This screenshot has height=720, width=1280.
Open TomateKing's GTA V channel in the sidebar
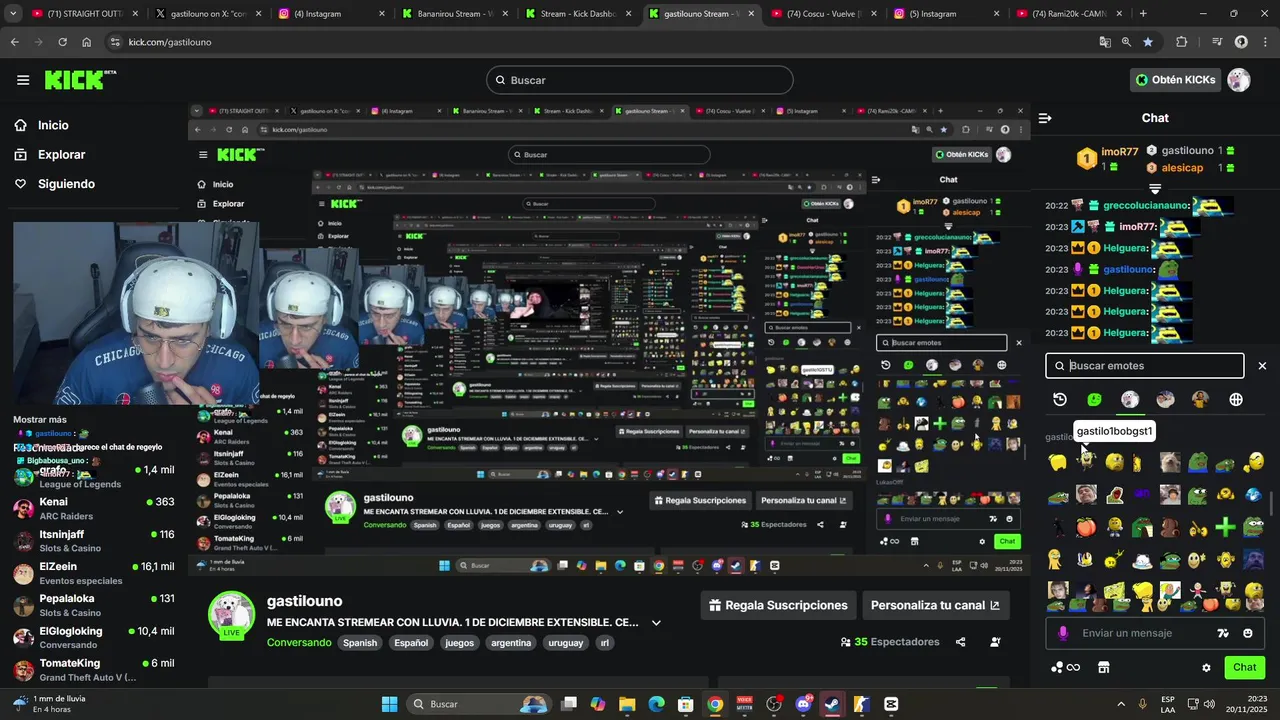94,670
